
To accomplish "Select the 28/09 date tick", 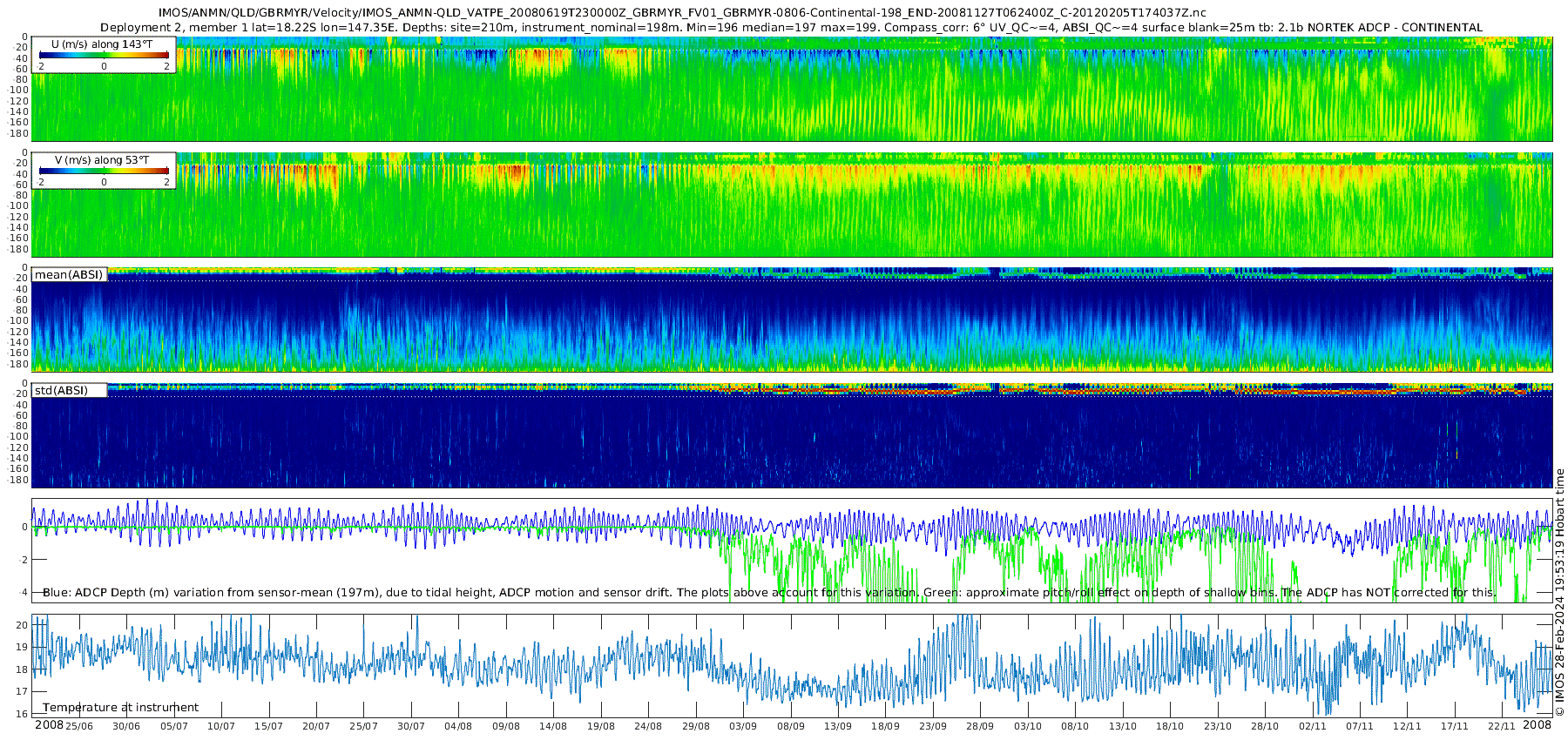I will pos(980,726).
